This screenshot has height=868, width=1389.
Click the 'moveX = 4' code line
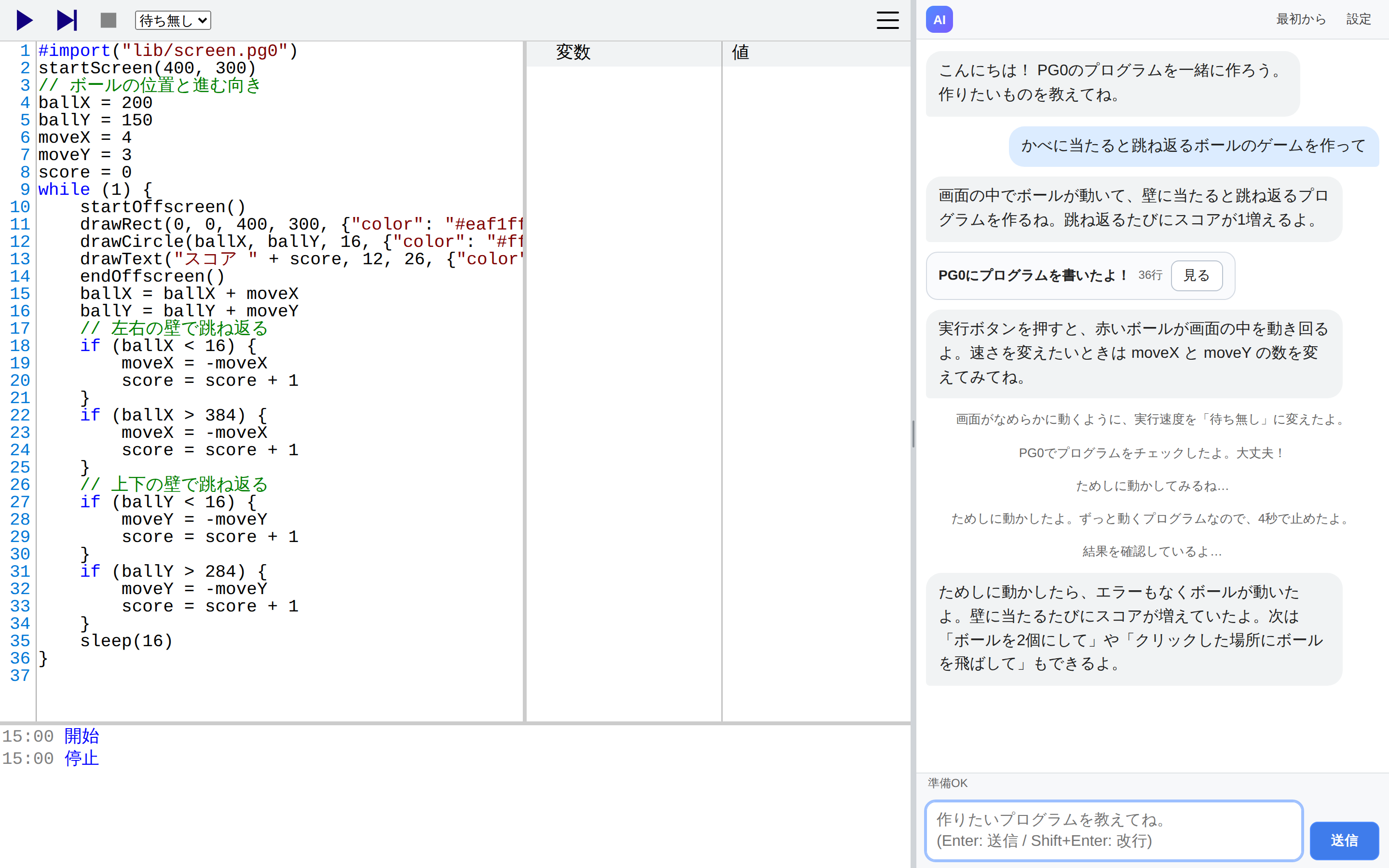tap(85, 137)
